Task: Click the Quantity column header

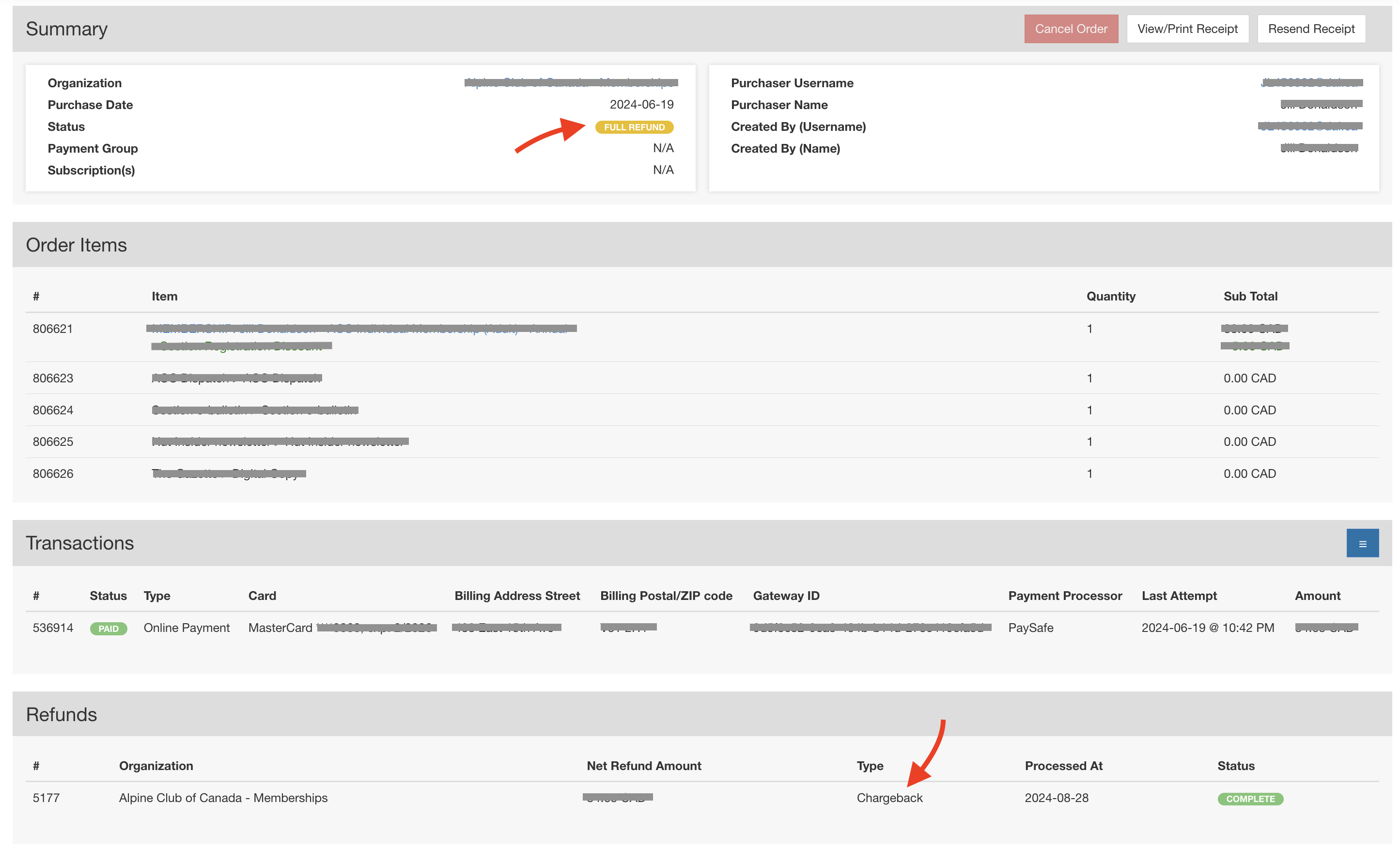Action: (x=1111, y=296)
